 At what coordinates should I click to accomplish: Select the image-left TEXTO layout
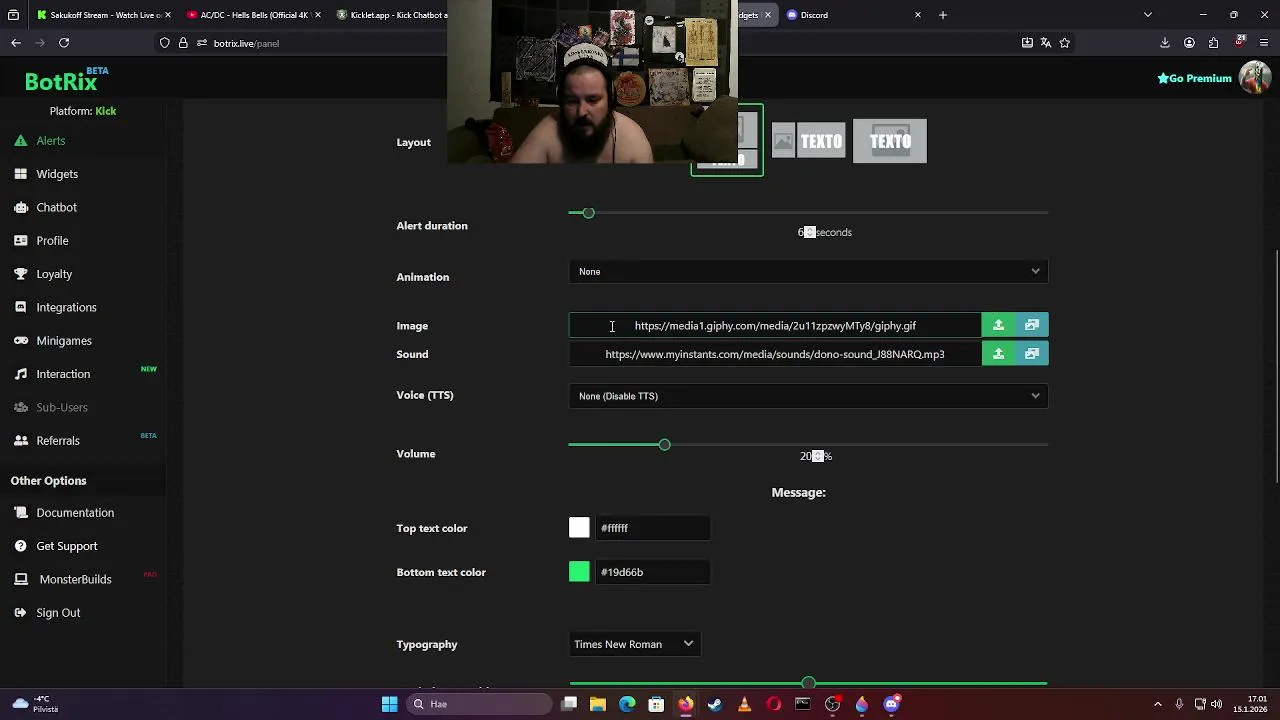click(808, 141)
